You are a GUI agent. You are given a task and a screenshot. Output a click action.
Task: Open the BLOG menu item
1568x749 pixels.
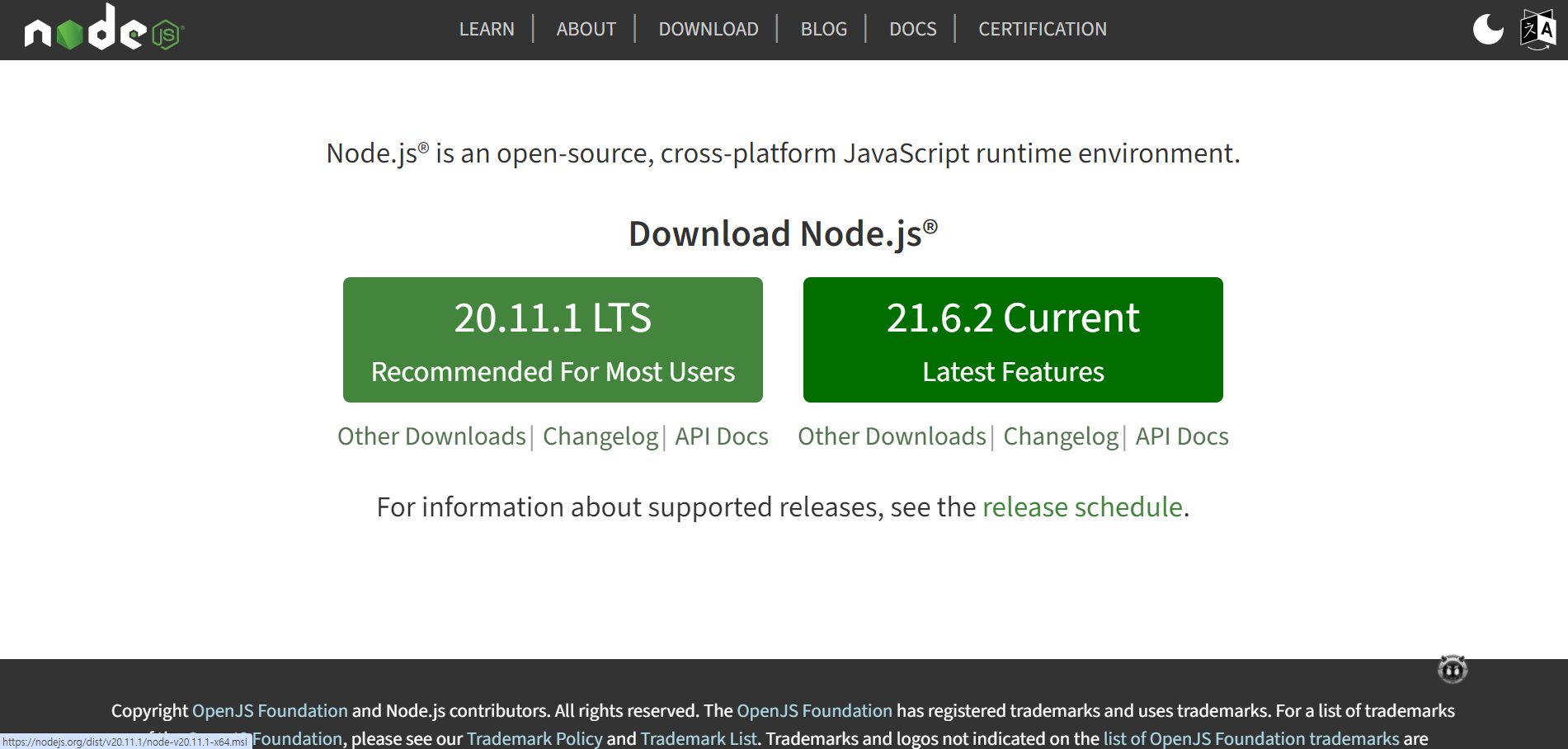click(824, 29)
